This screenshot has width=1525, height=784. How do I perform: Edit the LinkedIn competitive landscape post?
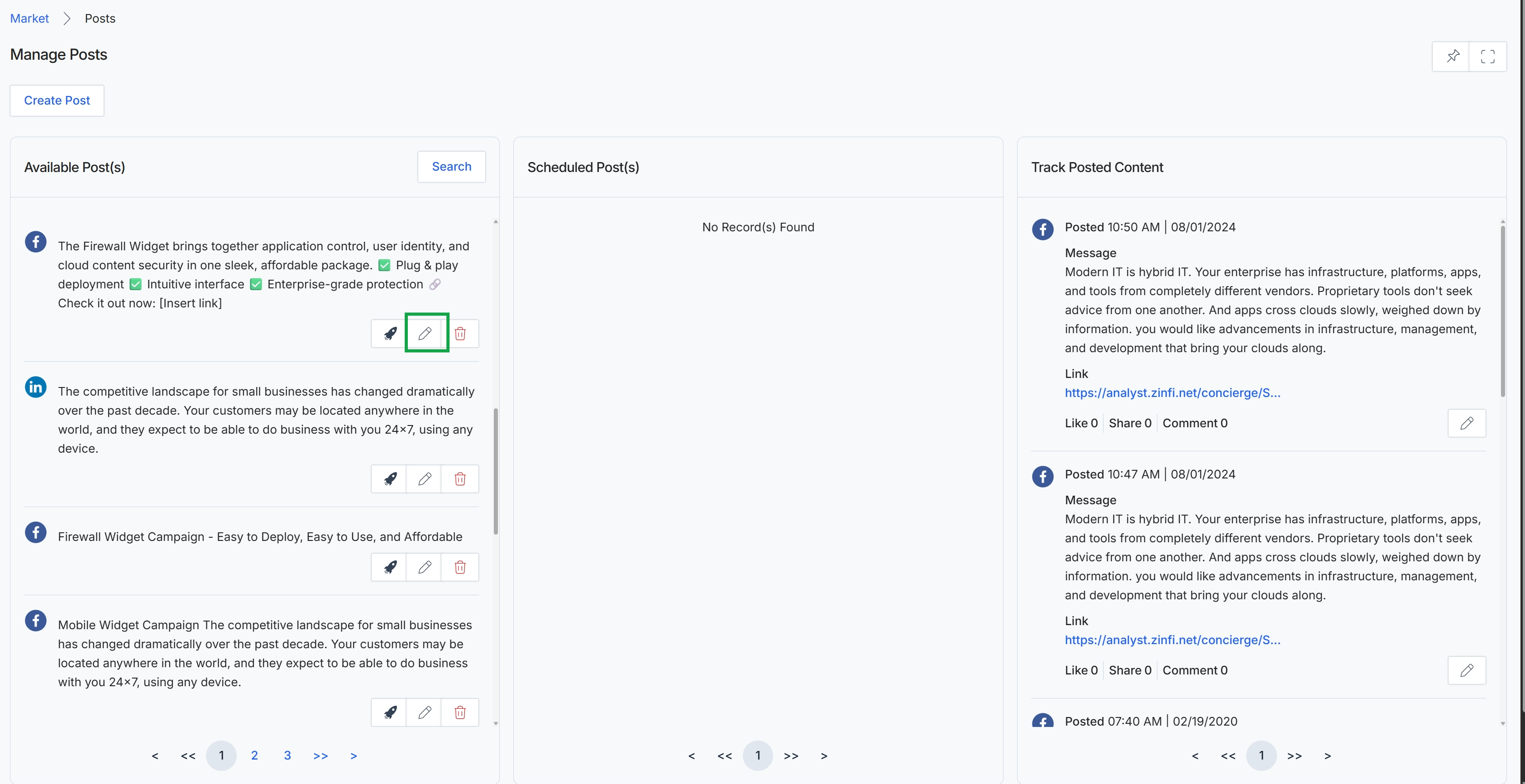click(425, 478)
